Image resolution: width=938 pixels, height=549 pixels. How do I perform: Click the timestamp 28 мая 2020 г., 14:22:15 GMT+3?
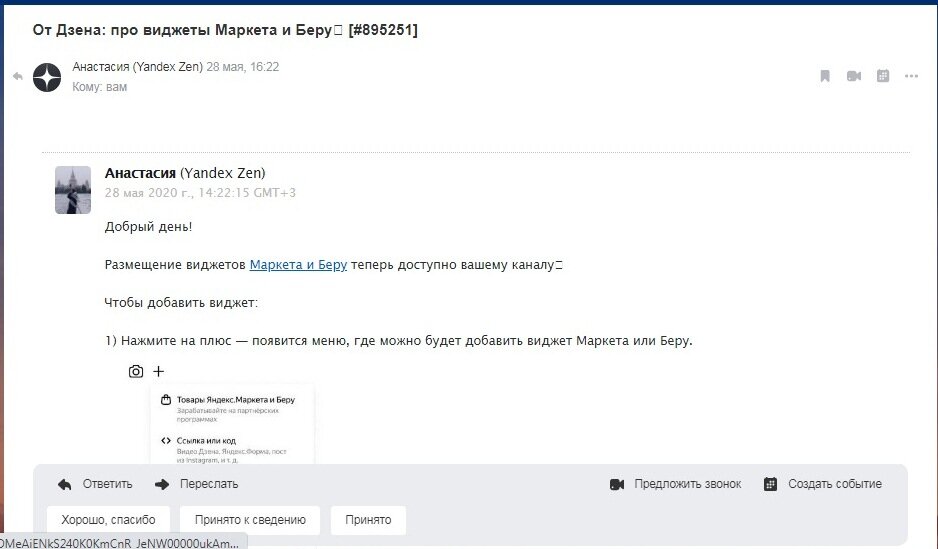[x=200, y=193]
